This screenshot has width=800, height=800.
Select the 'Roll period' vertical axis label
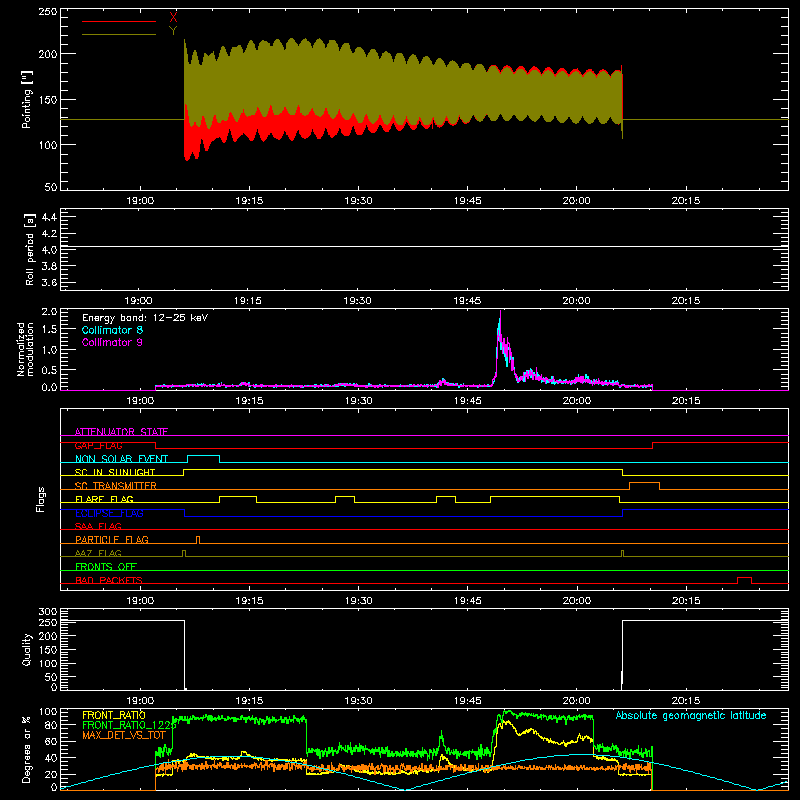(x=30, y=249)
